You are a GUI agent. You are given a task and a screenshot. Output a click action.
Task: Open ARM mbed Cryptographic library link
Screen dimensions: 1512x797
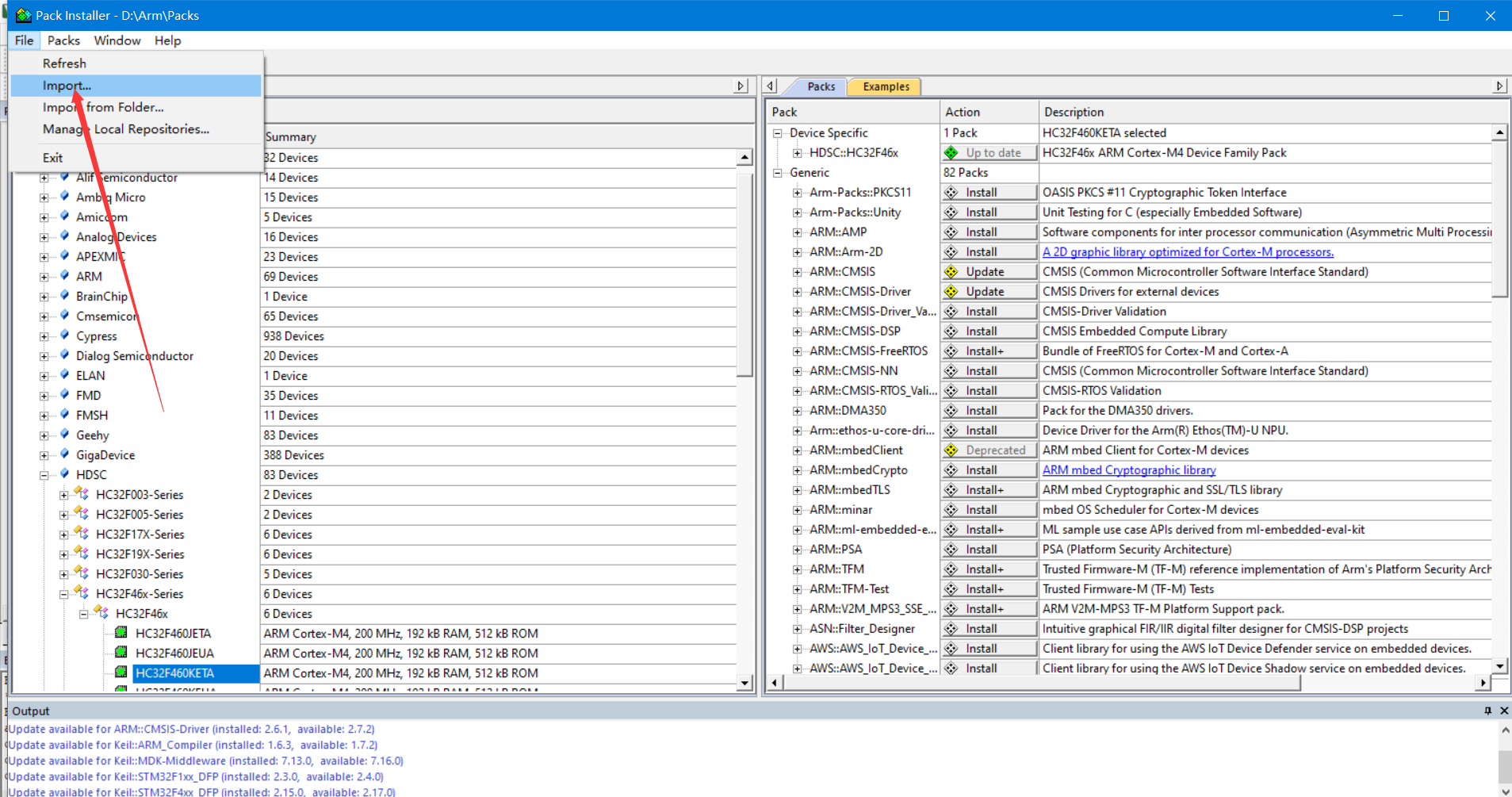(1129, 470)
